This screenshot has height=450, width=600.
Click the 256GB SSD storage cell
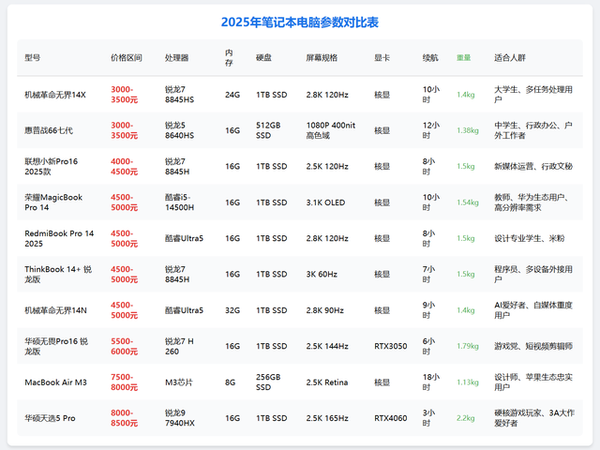268,382
